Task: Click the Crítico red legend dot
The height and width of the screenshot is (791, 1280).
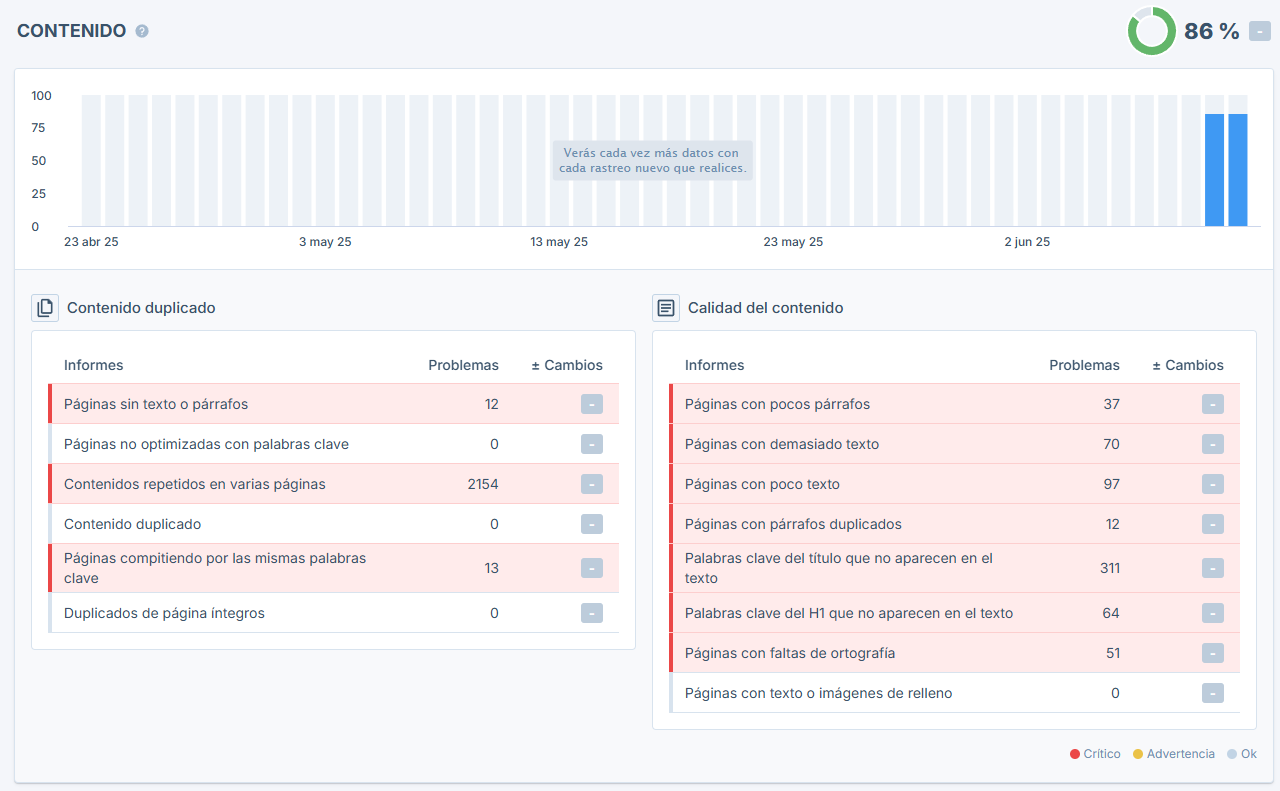Action: click(1075, 754)
